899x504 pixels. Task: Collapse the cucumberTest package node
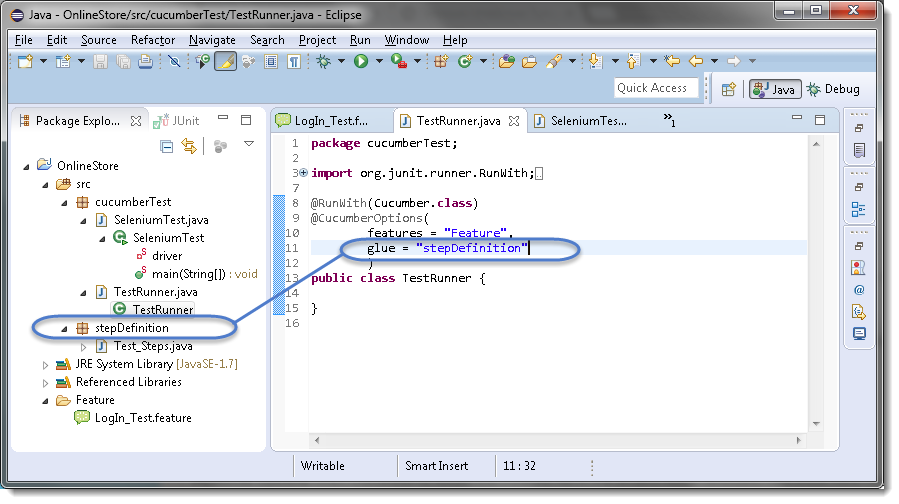(64, 203)
